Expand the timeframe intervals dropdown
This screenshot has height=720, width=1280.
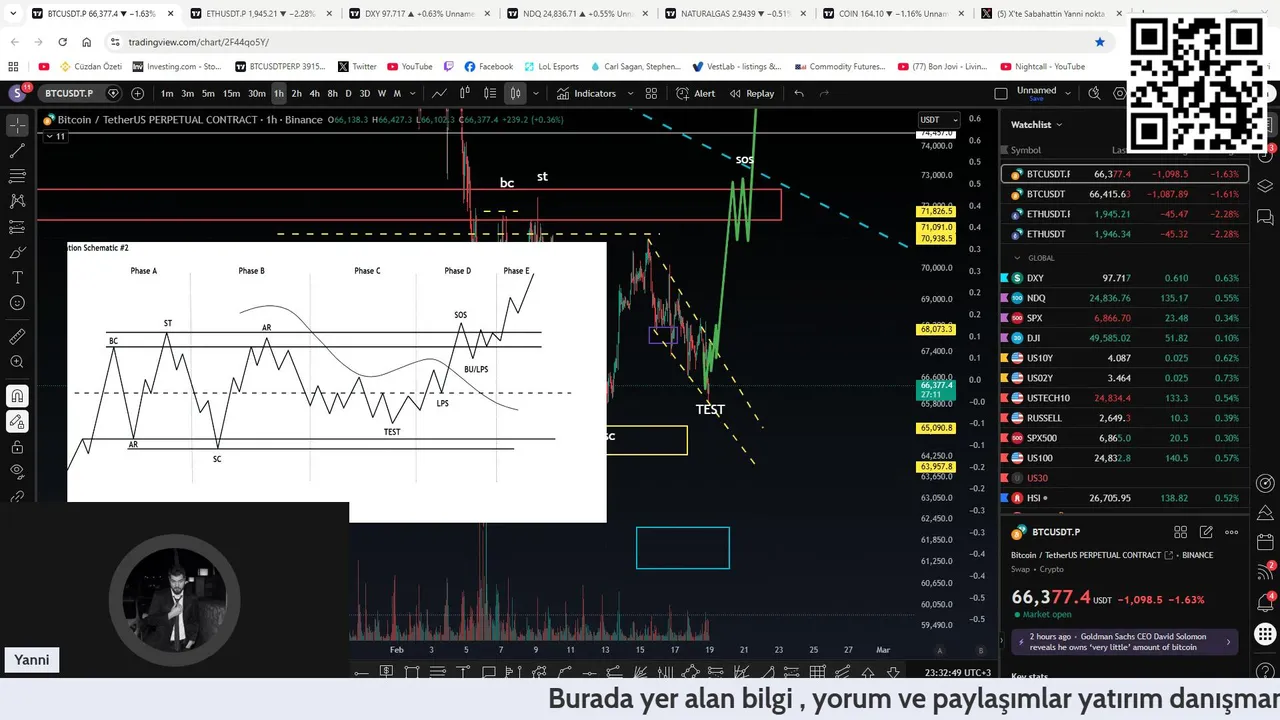click(x=413, y=93)
